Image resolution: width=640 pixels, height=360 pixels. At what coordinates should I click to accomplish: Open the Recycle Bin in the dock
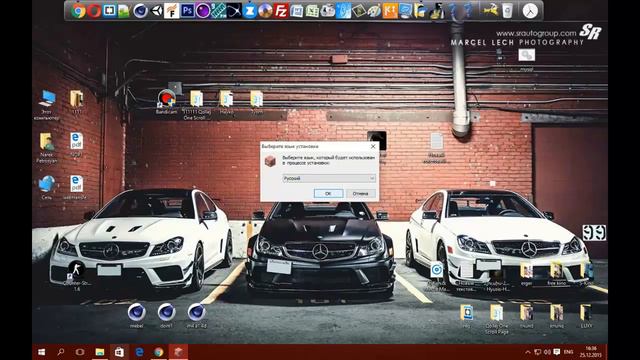pos(507,11)
